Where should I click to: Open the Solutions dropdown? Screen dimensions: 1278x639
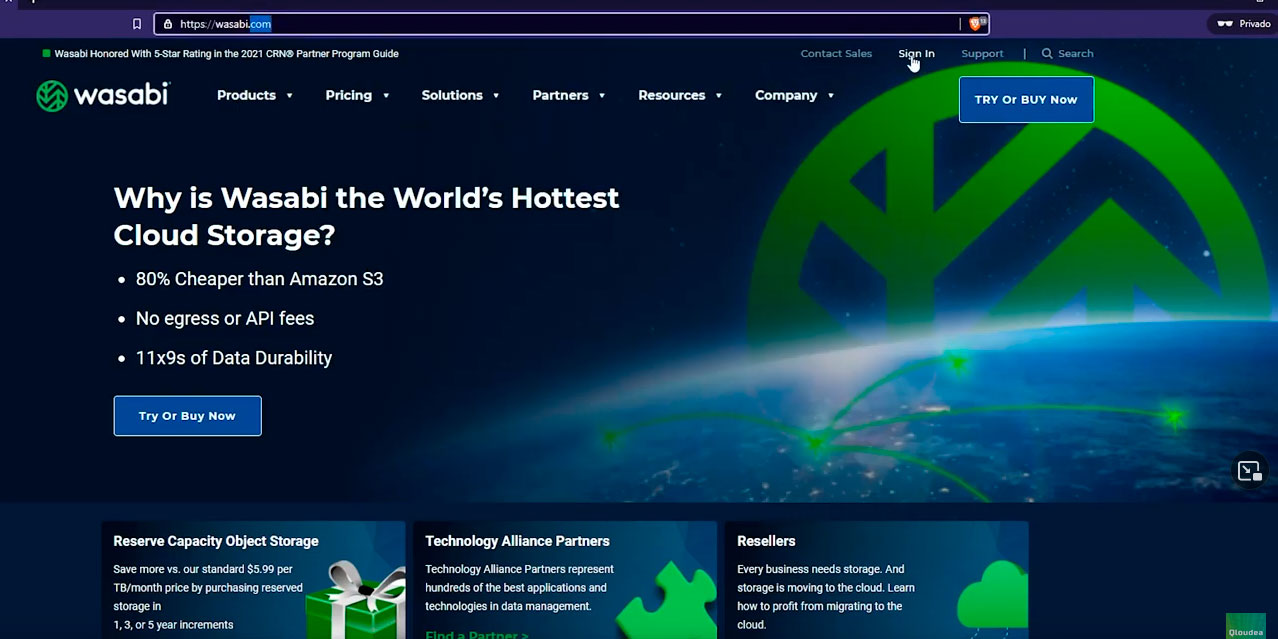coord(461,95)
